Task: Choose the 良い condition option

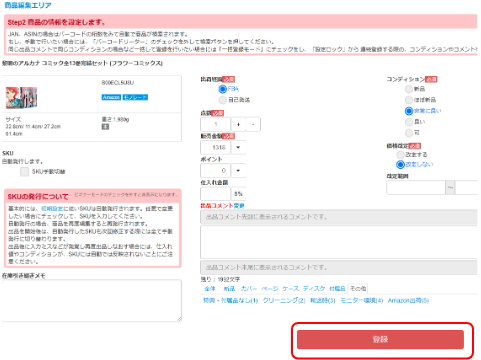Action: 409,122
